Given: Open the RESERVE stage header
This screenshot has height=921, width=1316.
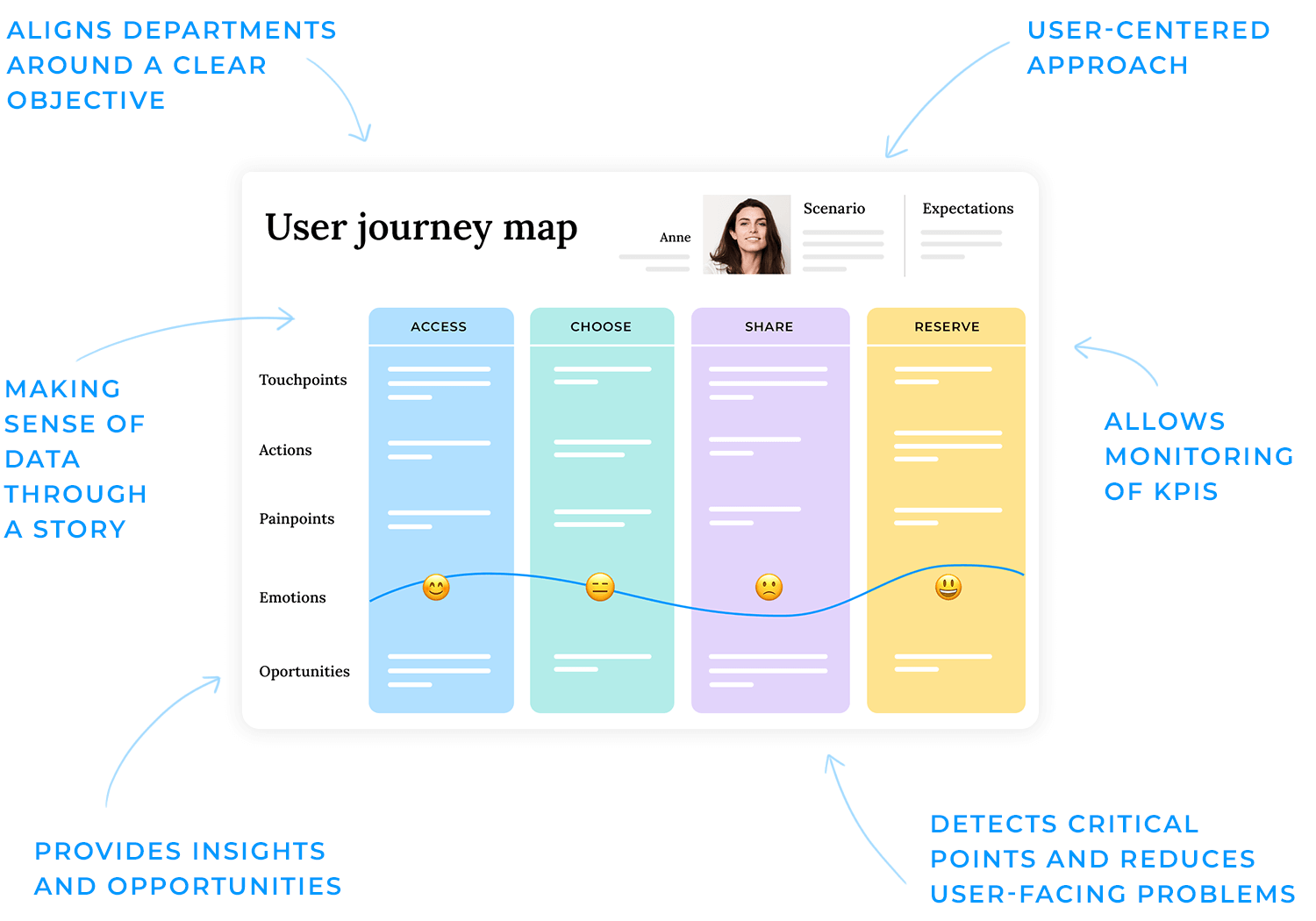Looking at the screenshot, I should 946,326.
